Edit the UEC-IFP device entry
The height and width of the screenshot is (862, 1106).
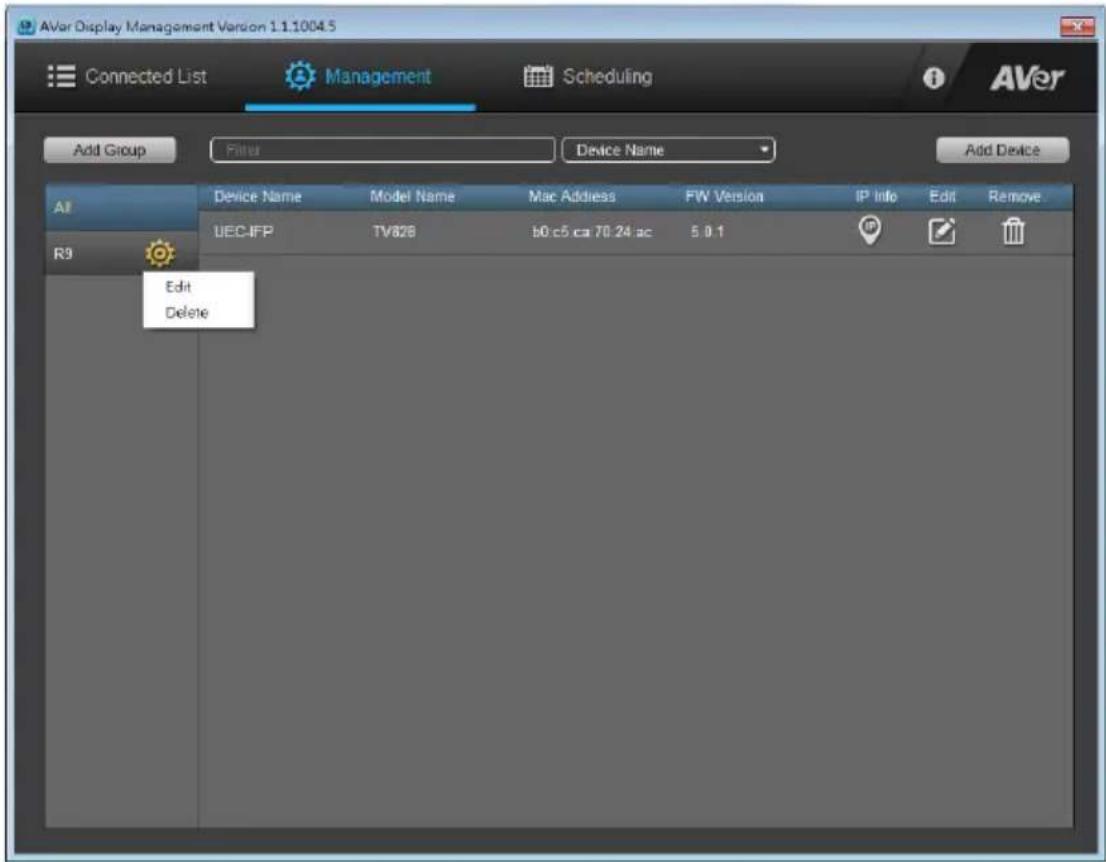(942, 231)
